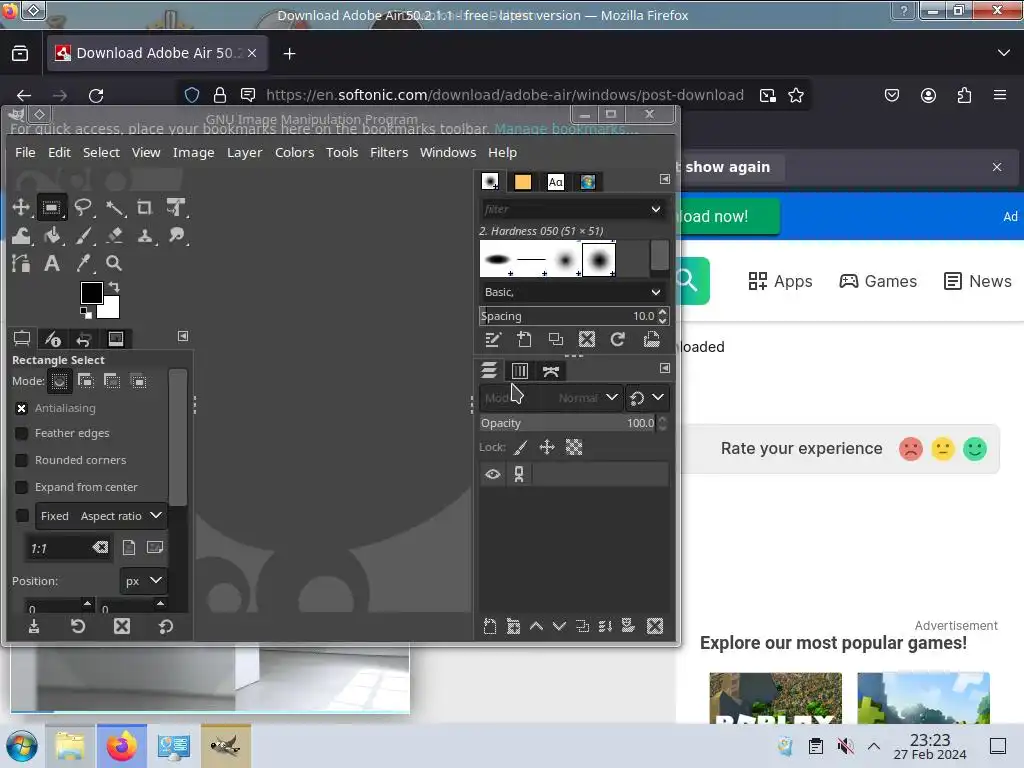
Task: Select the Warp Transform tool
Action: pyautogui.click(x=21, y=236)
